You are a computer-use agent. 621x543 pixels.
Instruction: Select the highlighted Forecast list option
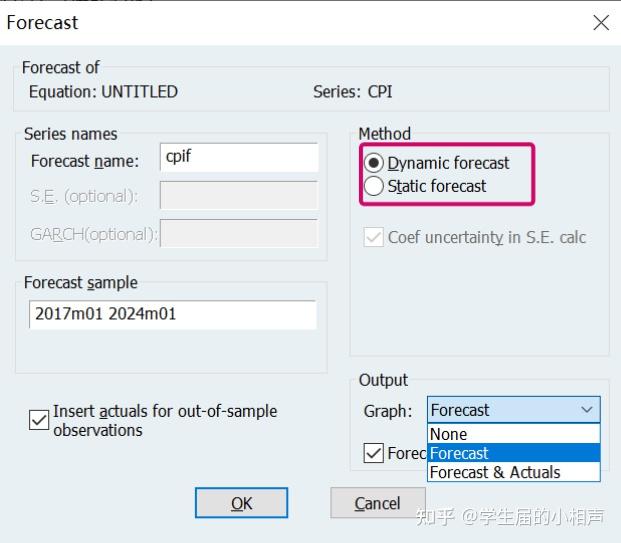[459, 453]
